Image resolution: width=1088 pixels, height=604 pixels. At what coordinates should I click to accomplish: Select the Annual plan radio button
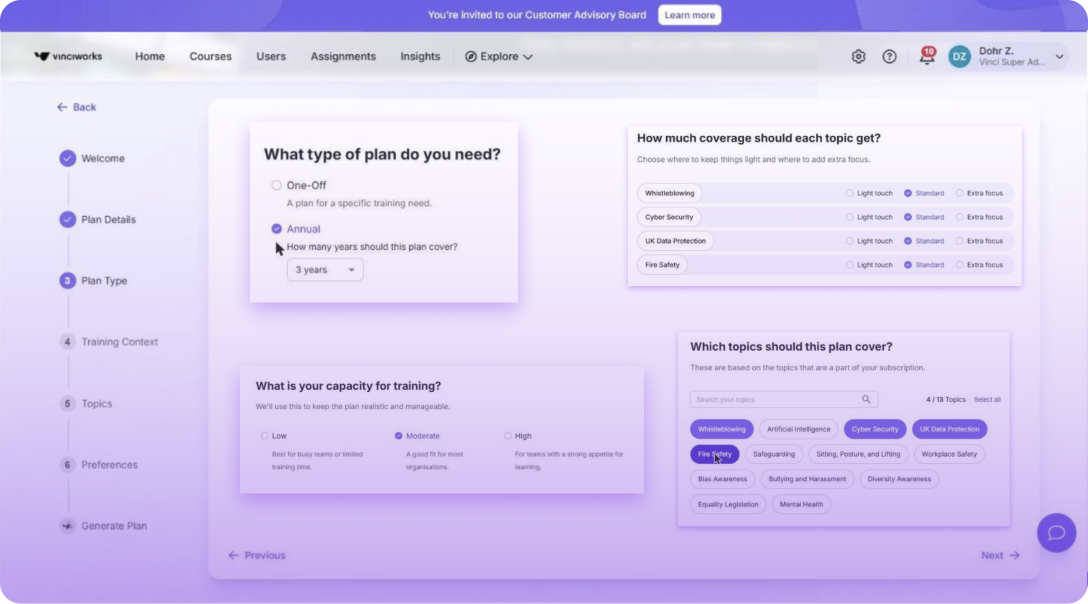point(277,228)
